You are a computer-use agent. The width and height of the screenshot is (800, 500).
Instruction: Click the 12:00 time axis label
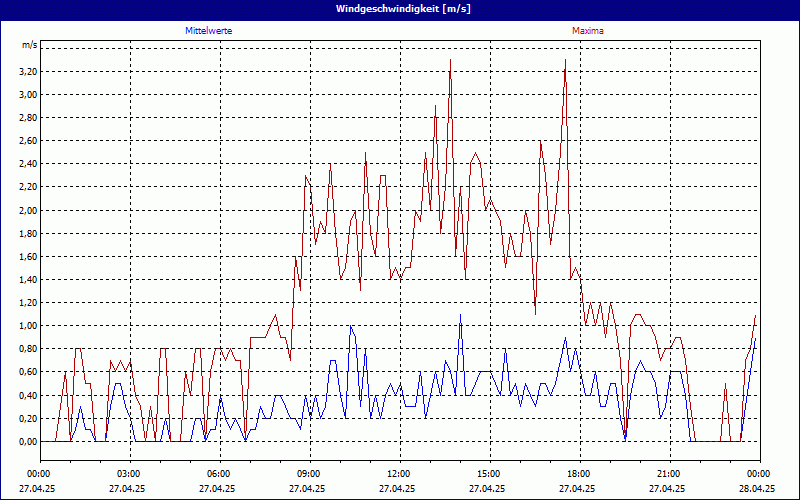coord(401,474)
